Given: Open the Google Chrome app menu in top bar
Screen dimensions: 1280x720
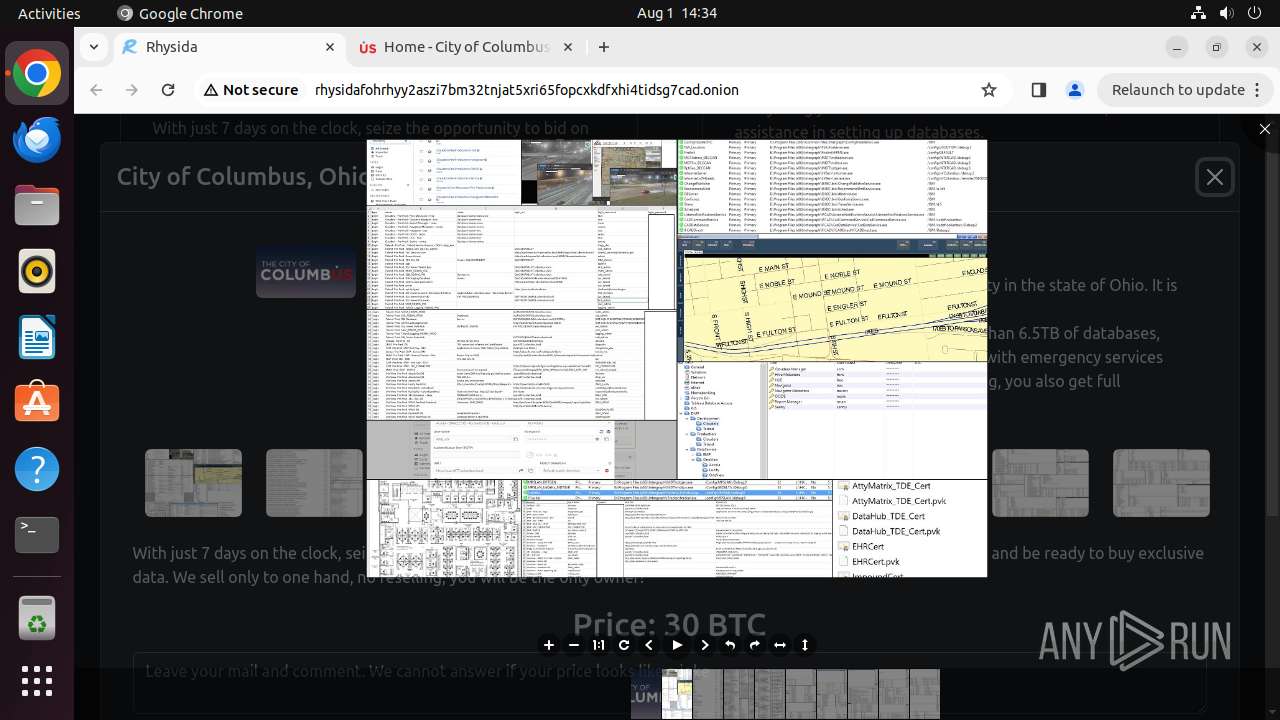Looking at the screenshot, I should 180,13.
